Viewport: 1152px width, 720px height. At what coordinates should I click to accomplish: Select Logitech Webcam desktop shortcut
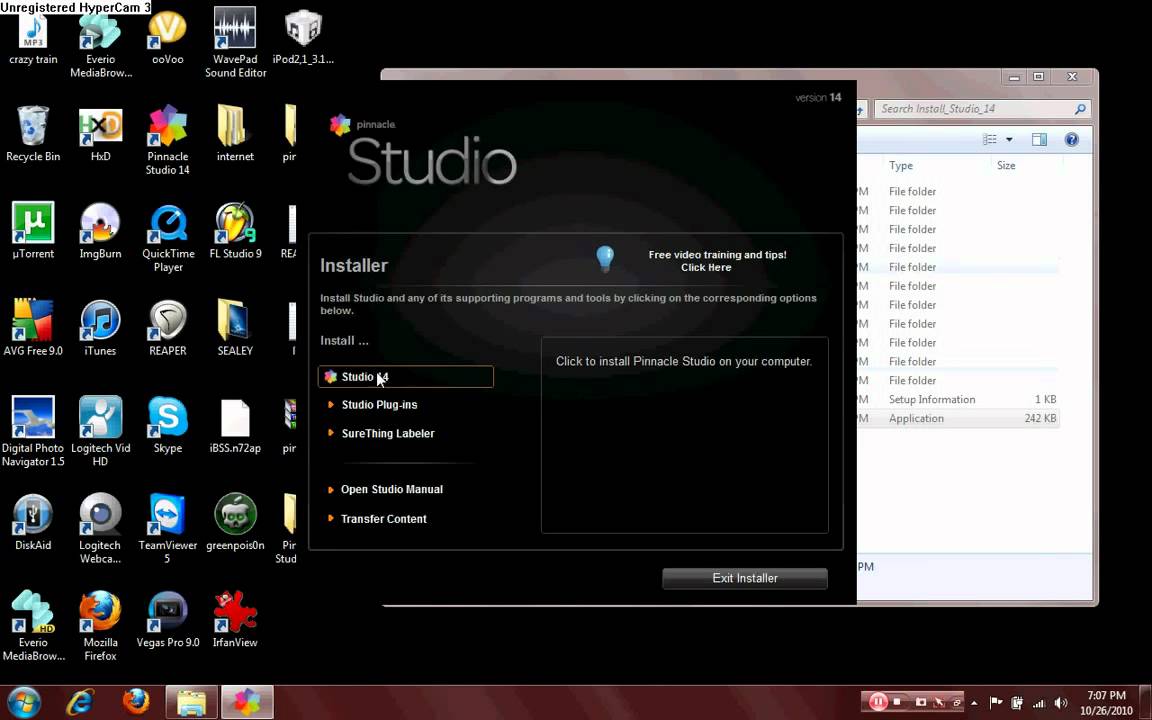tap(101, 528)
